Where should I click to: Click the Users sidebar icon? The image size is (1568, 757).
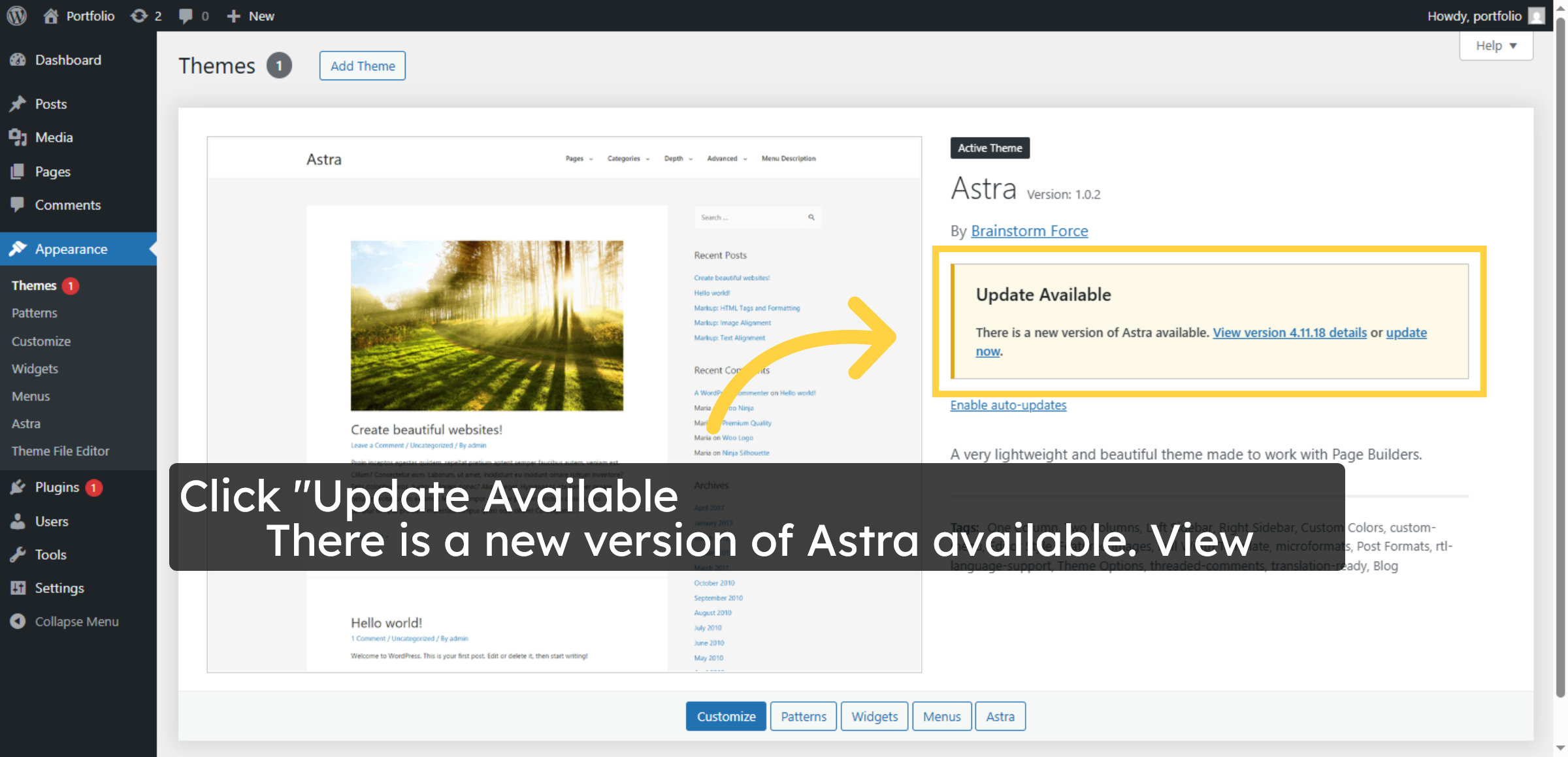tap(51, 521)
